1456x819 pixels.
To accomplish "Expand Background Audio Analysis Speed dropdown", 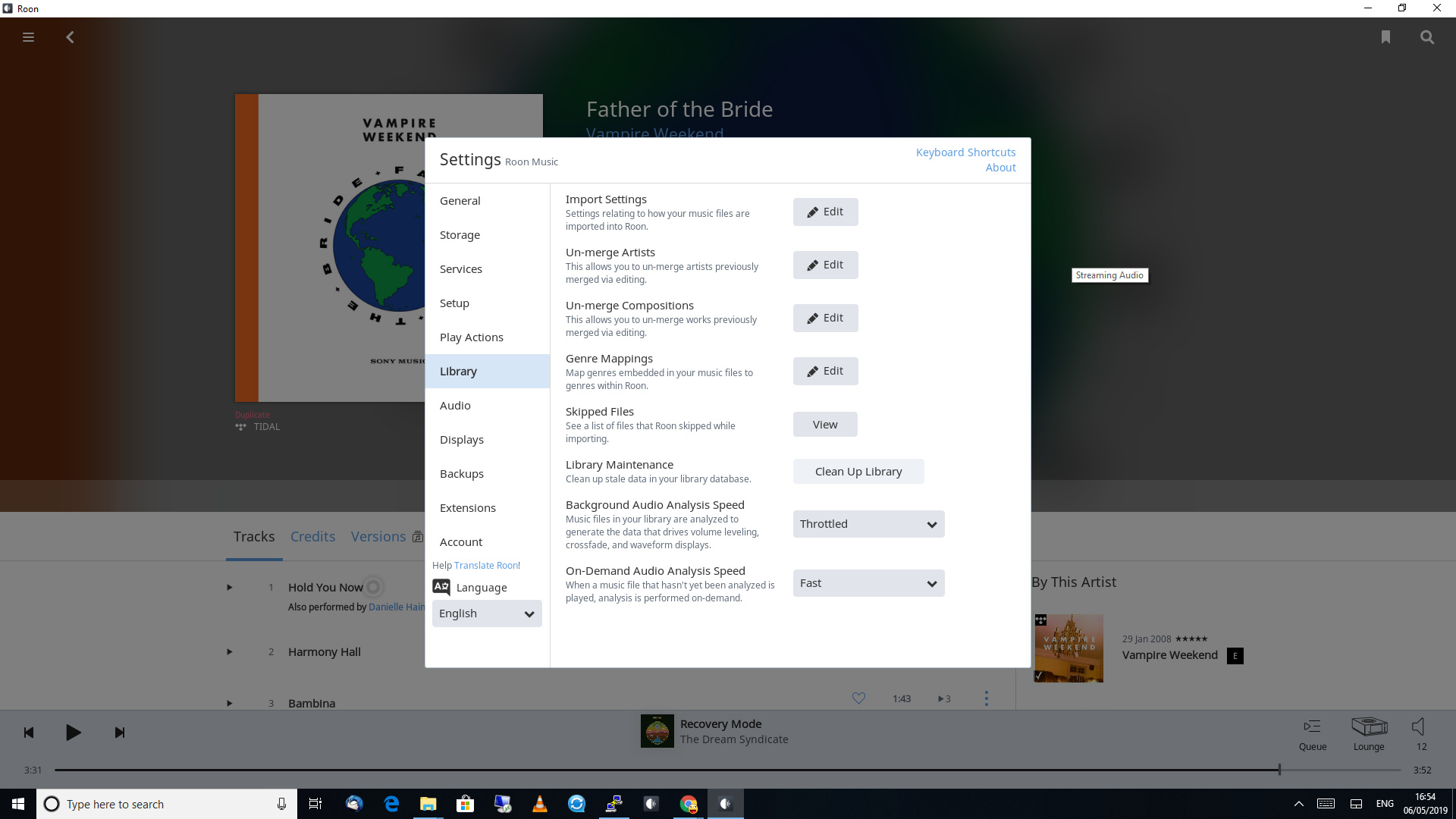I will tap(868, 524).
